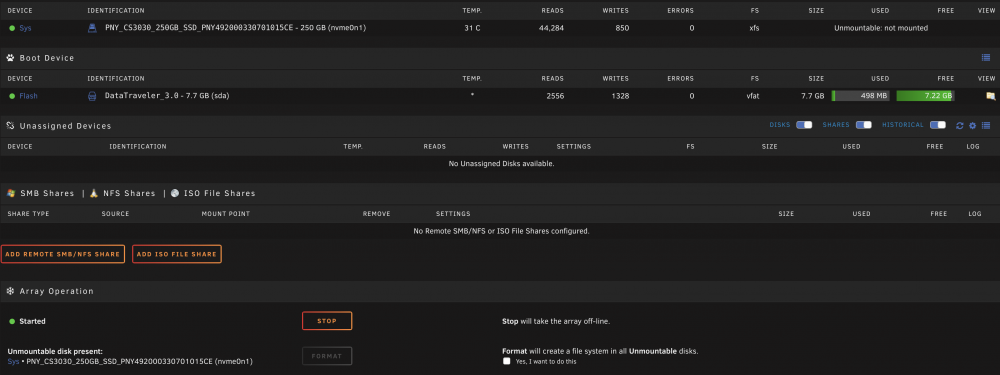
Task: Browse the Flash device folder
Action: pyautogui.click(x=990, y=96)
